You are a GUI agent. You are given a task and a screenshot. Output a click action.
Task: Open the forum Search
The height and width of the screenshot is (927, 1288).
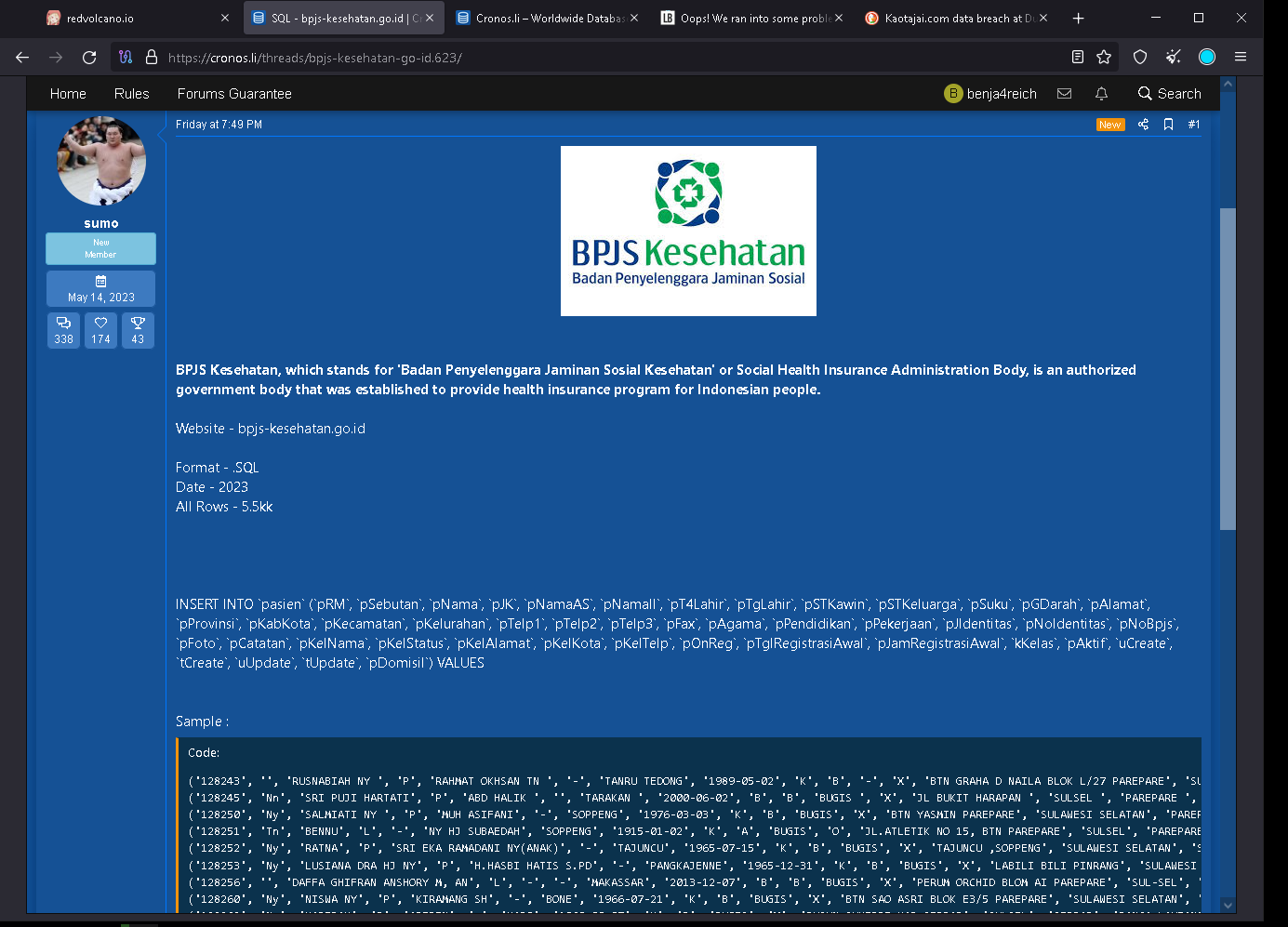pyautogui.click(x=1169, y=93)
